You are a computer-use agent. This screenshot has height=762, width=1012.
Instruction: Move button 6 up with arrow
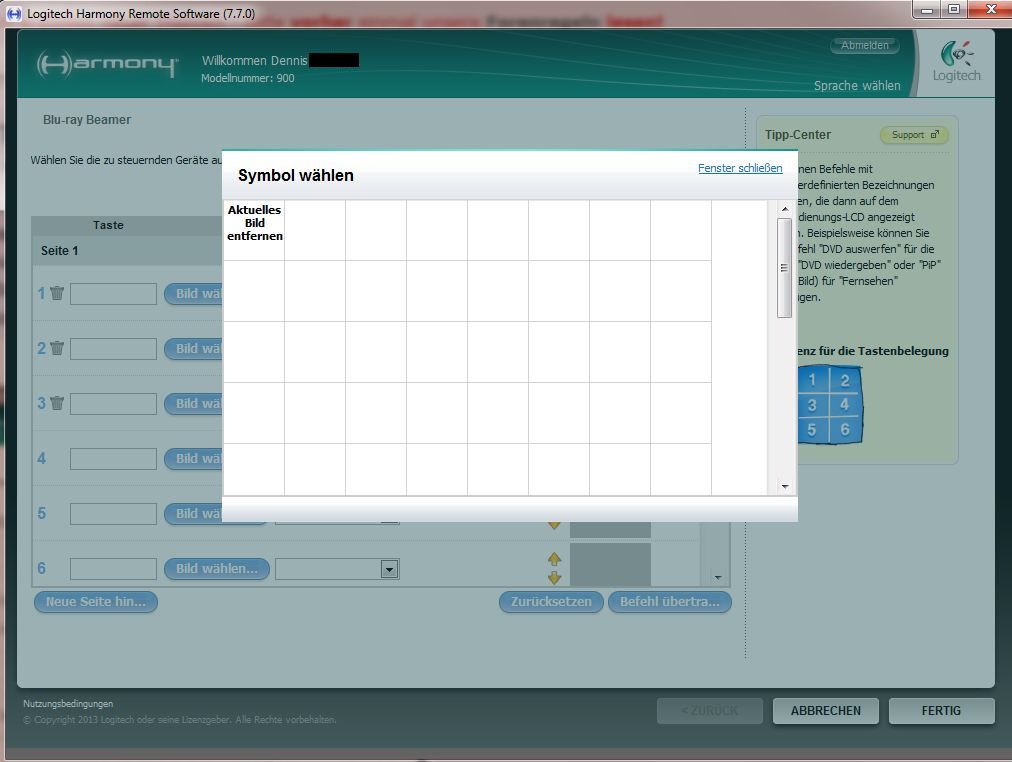tap(554, 559)
